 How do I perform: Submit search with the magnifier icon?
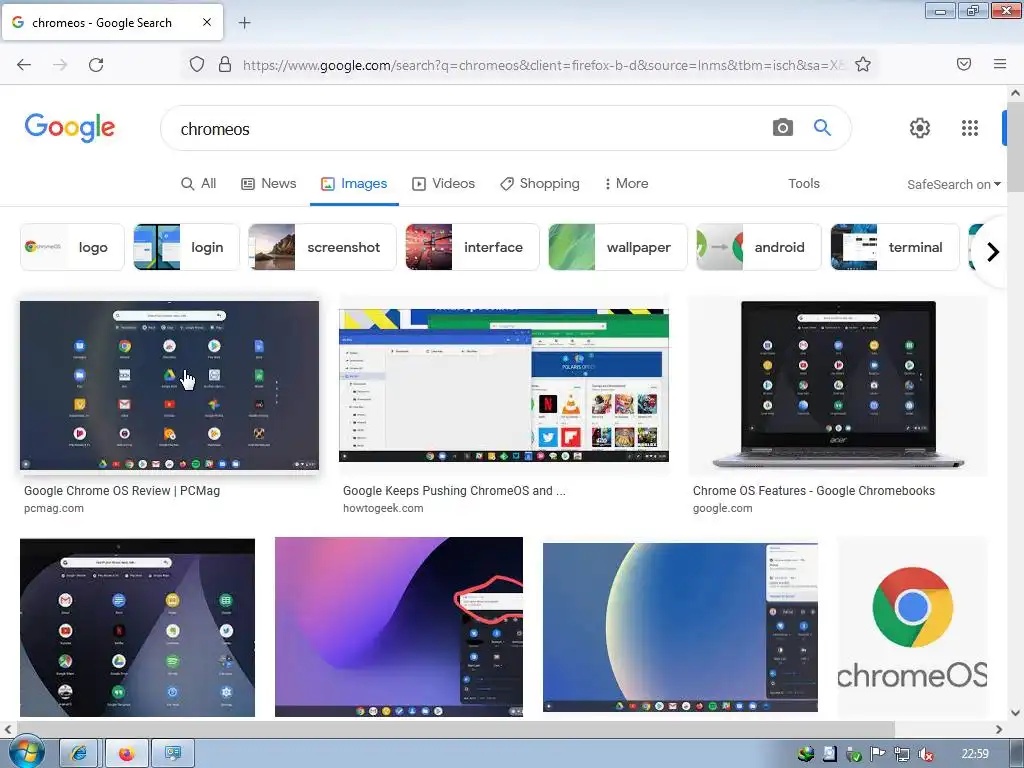[x=822, y=127]
